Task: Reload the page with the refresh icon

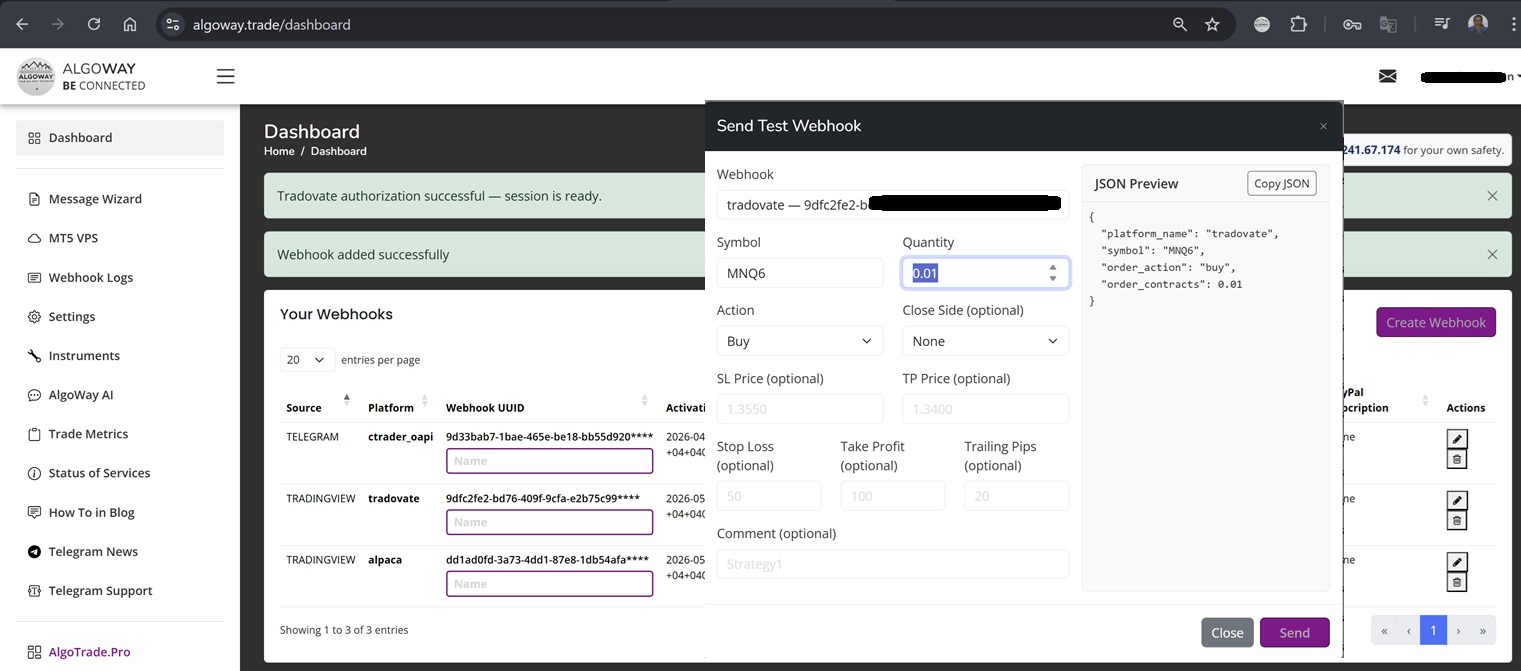Action: [x=94, y=24]
